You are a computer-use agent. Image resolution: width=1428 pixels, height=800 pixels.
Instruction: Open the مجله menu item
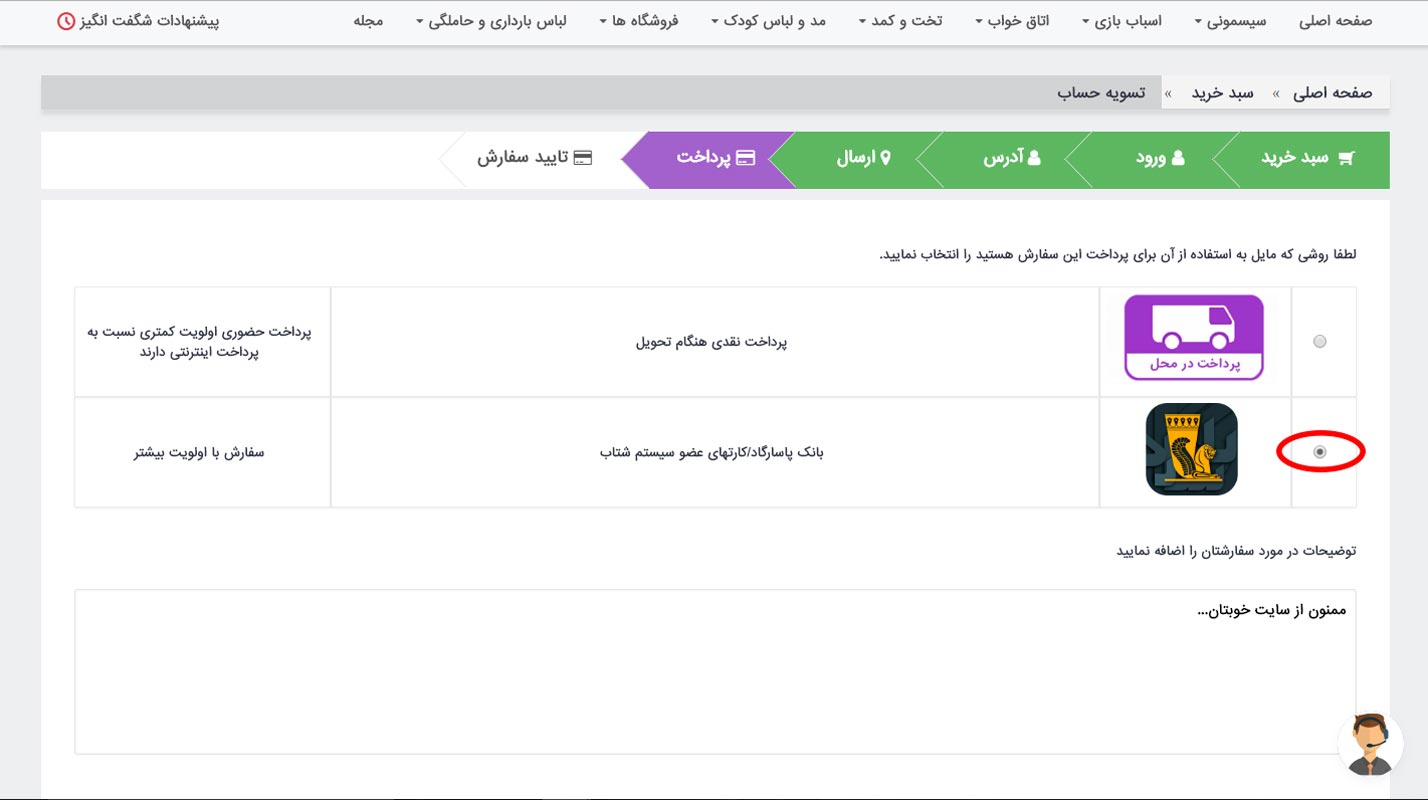pos(368,21)
